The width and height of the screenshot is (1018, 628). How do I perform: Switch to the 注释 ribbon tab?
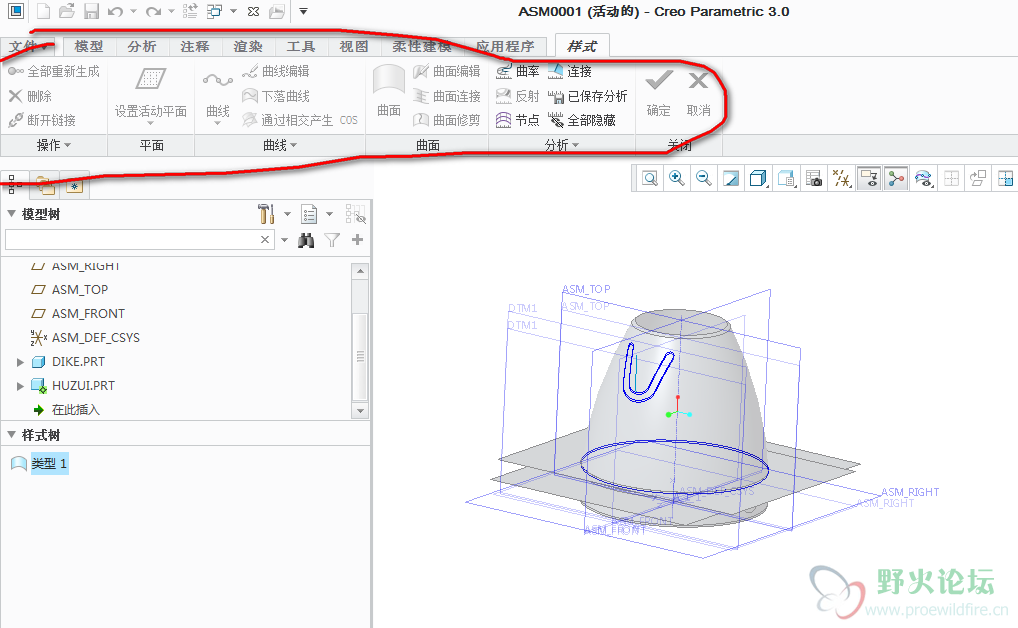point(195,47)
